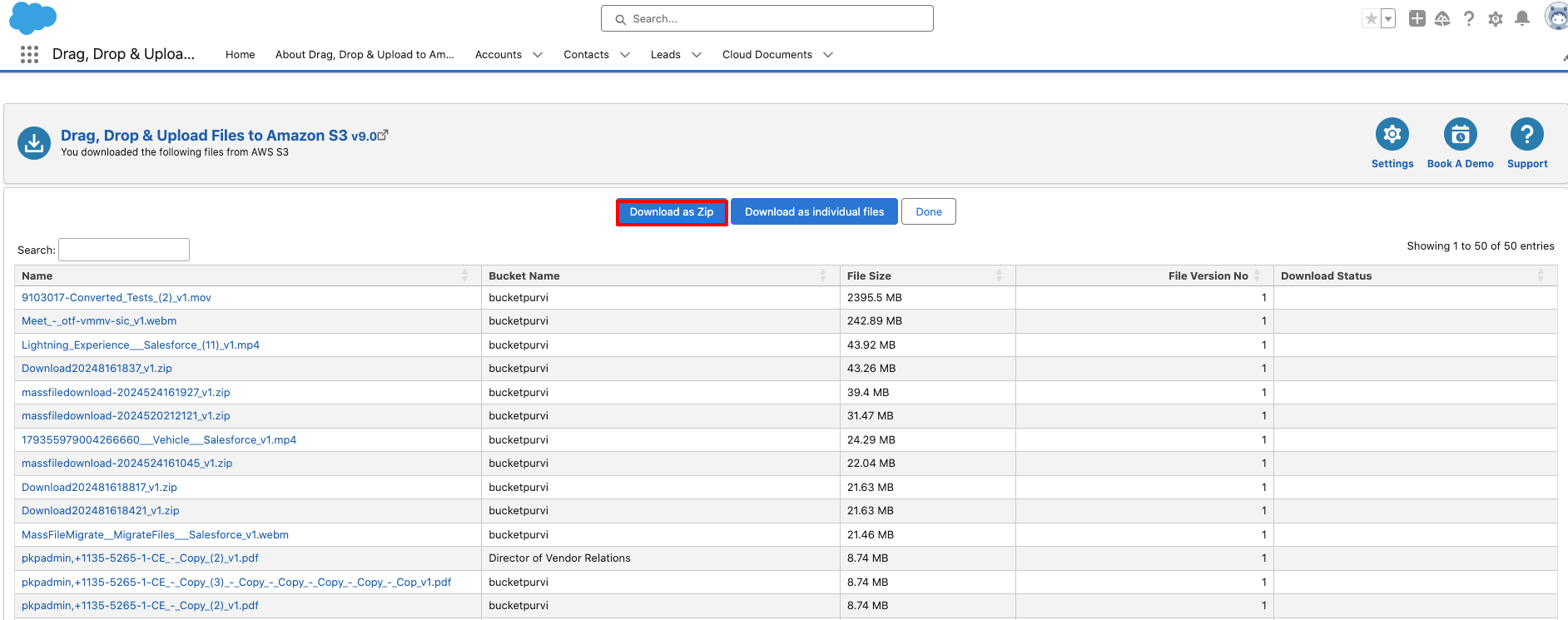Open the external link icon beside v9.0
This screenshot has width=1568, height=620.
(383, 135)
